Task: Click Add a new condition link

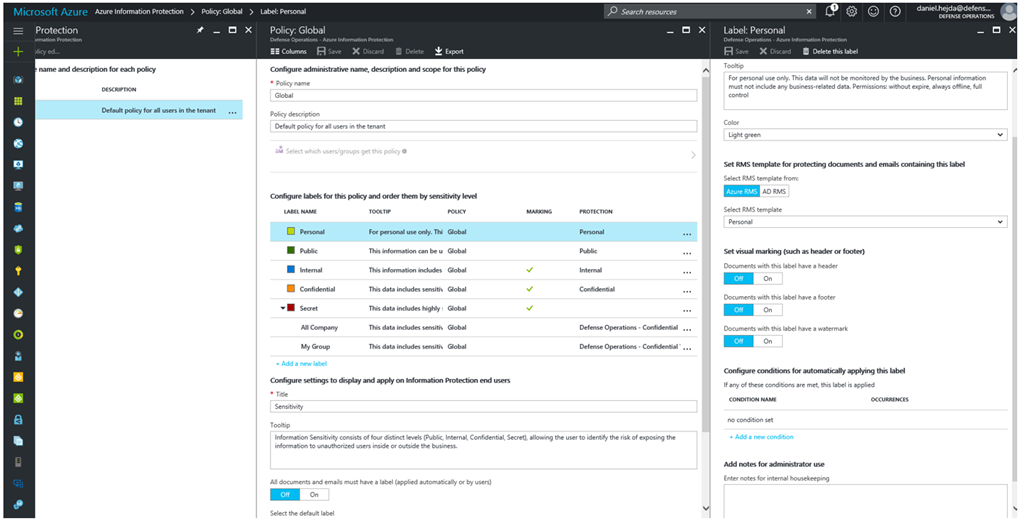Action: tap(761, 436)
